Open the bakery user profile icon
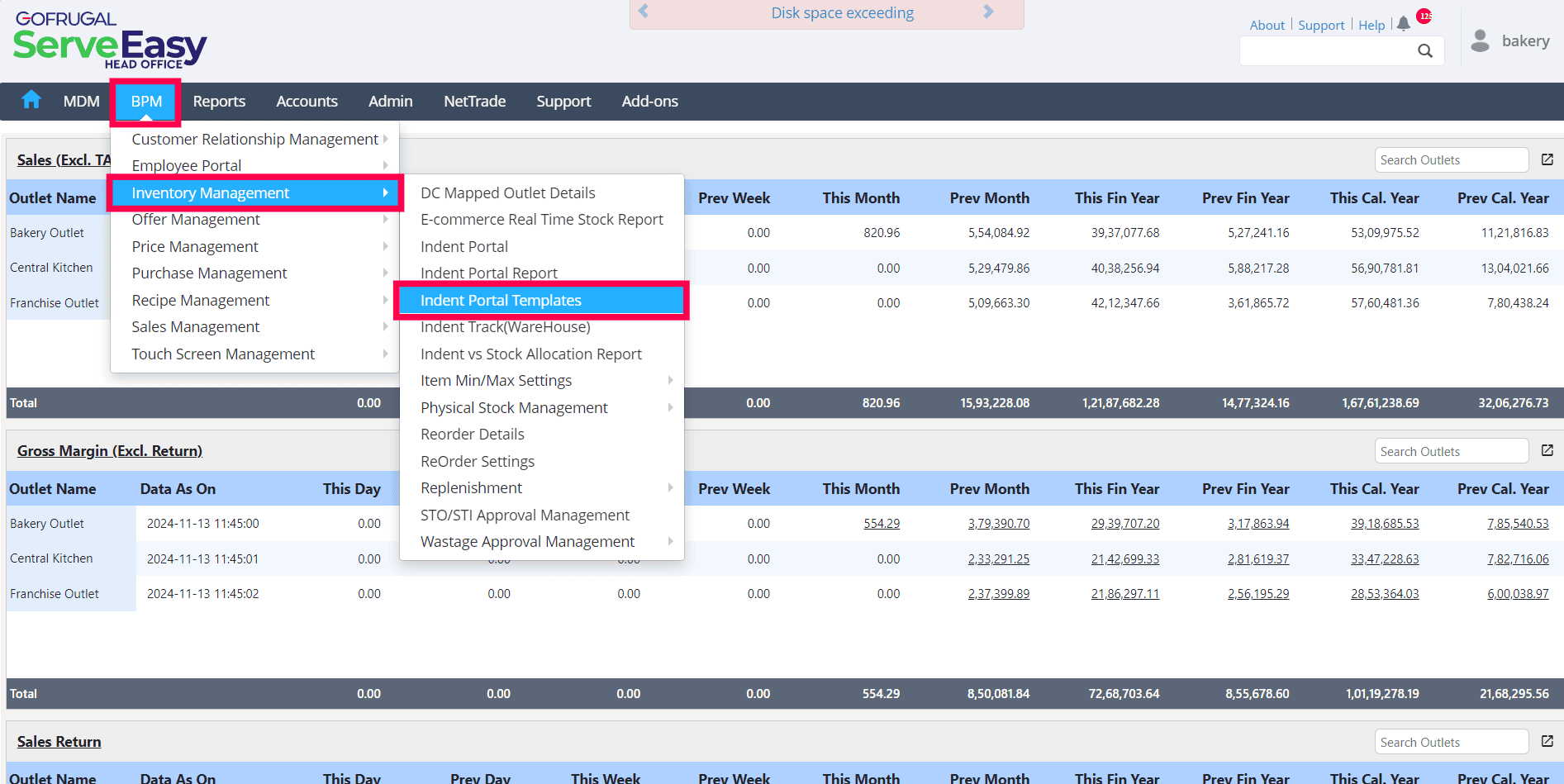The height and width of the screenshot is (784, 1564). pos(1481,40)
